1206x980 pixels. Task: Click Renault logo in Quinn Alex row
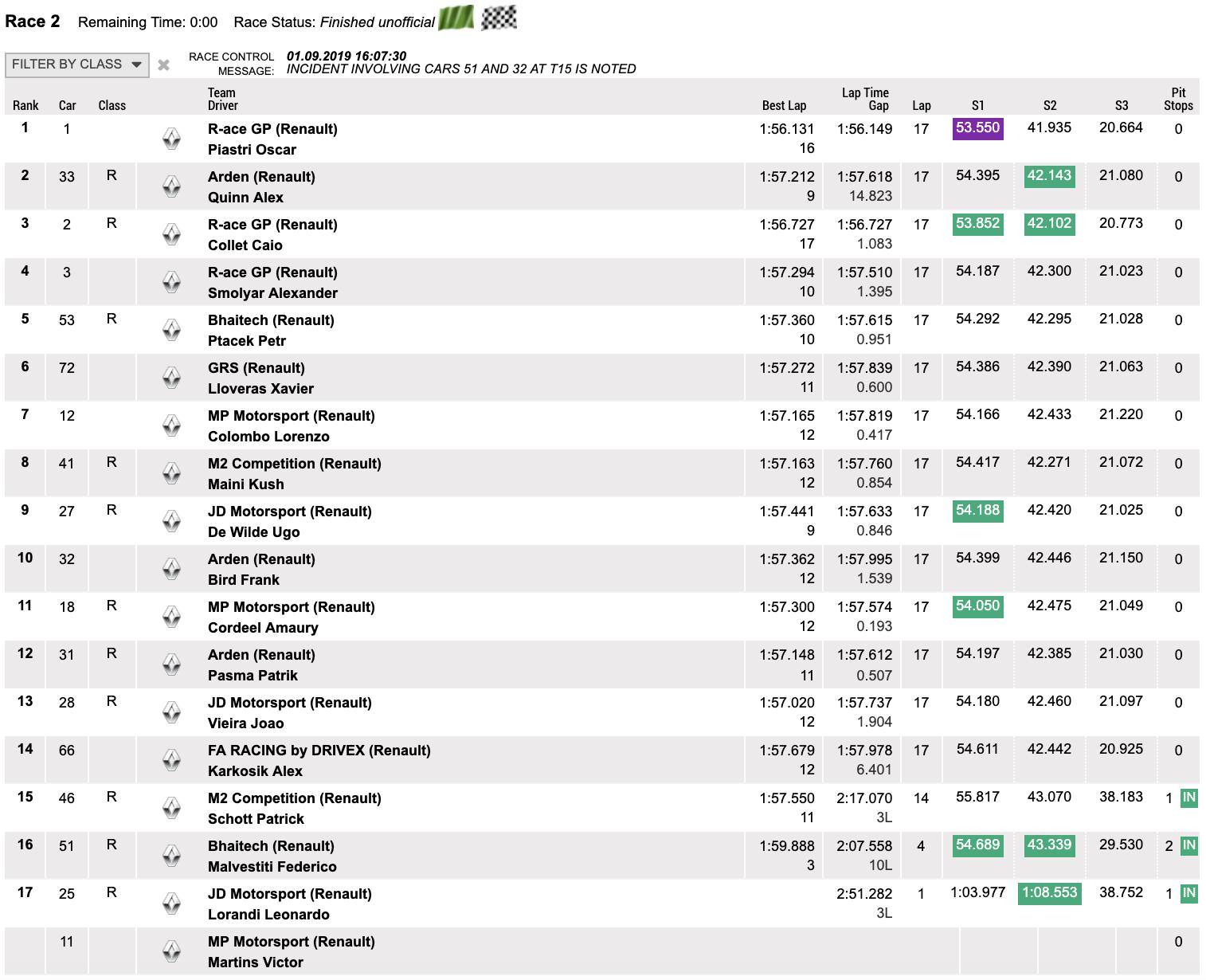pyautogui.click(x=171, y=186)
